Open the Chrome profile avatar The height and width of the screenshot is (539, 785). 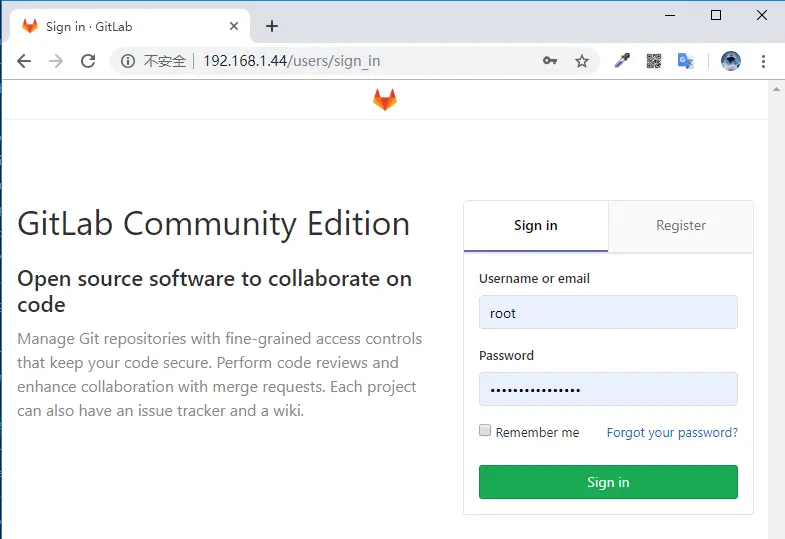pos(730,61)
